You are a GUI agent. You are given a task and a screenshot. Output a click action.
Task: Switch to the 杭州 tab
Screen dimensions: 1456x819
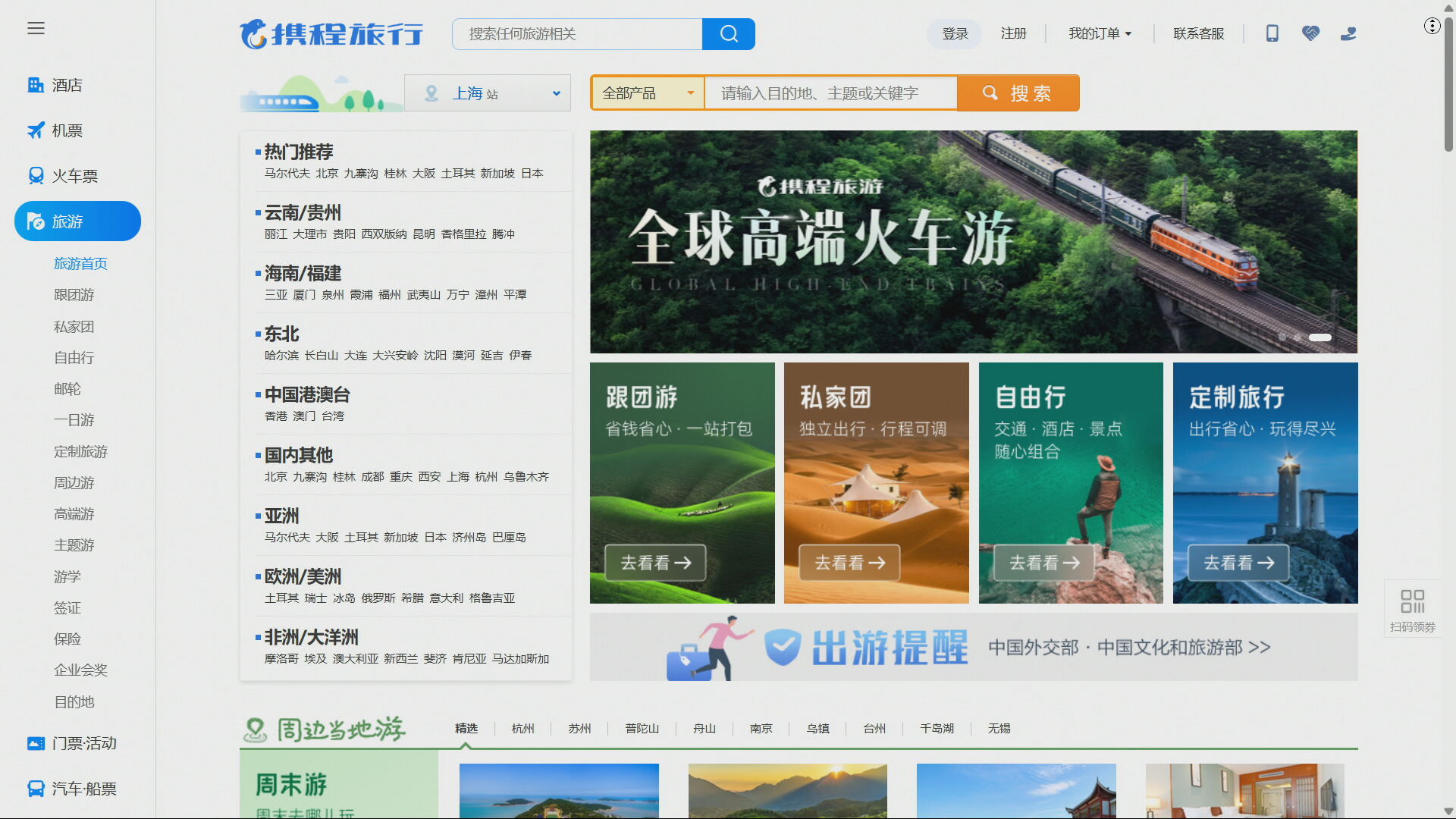point(522,728)
